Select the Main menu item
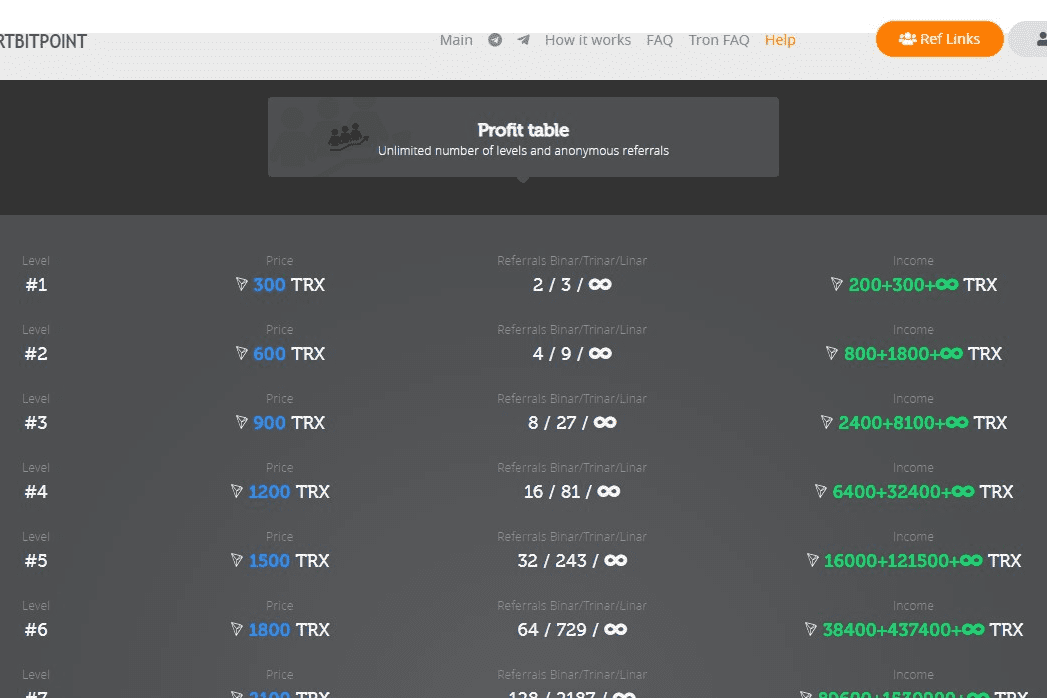The width and height of the screenshot is (1047, 698). click(456, 40)
